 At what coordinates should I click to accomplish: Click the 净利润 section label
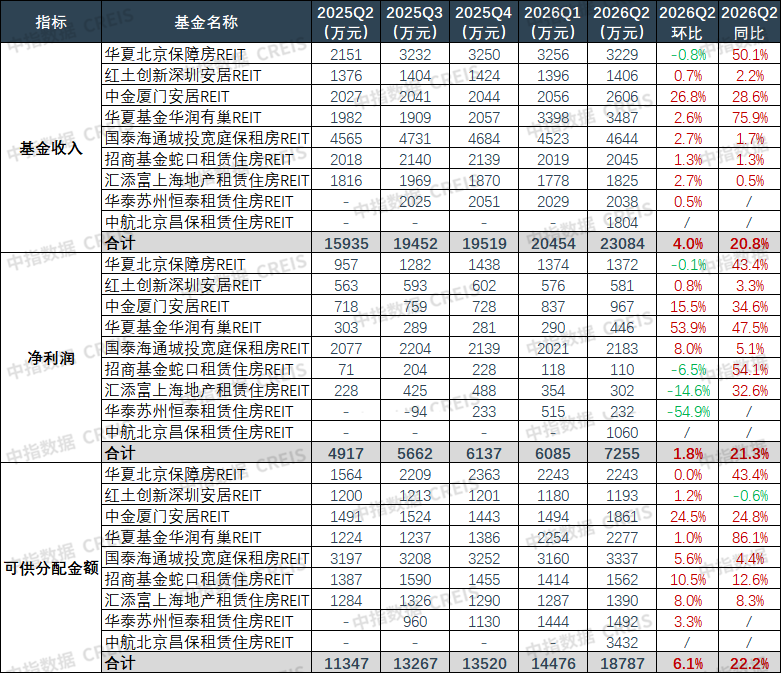click(51, 358)
